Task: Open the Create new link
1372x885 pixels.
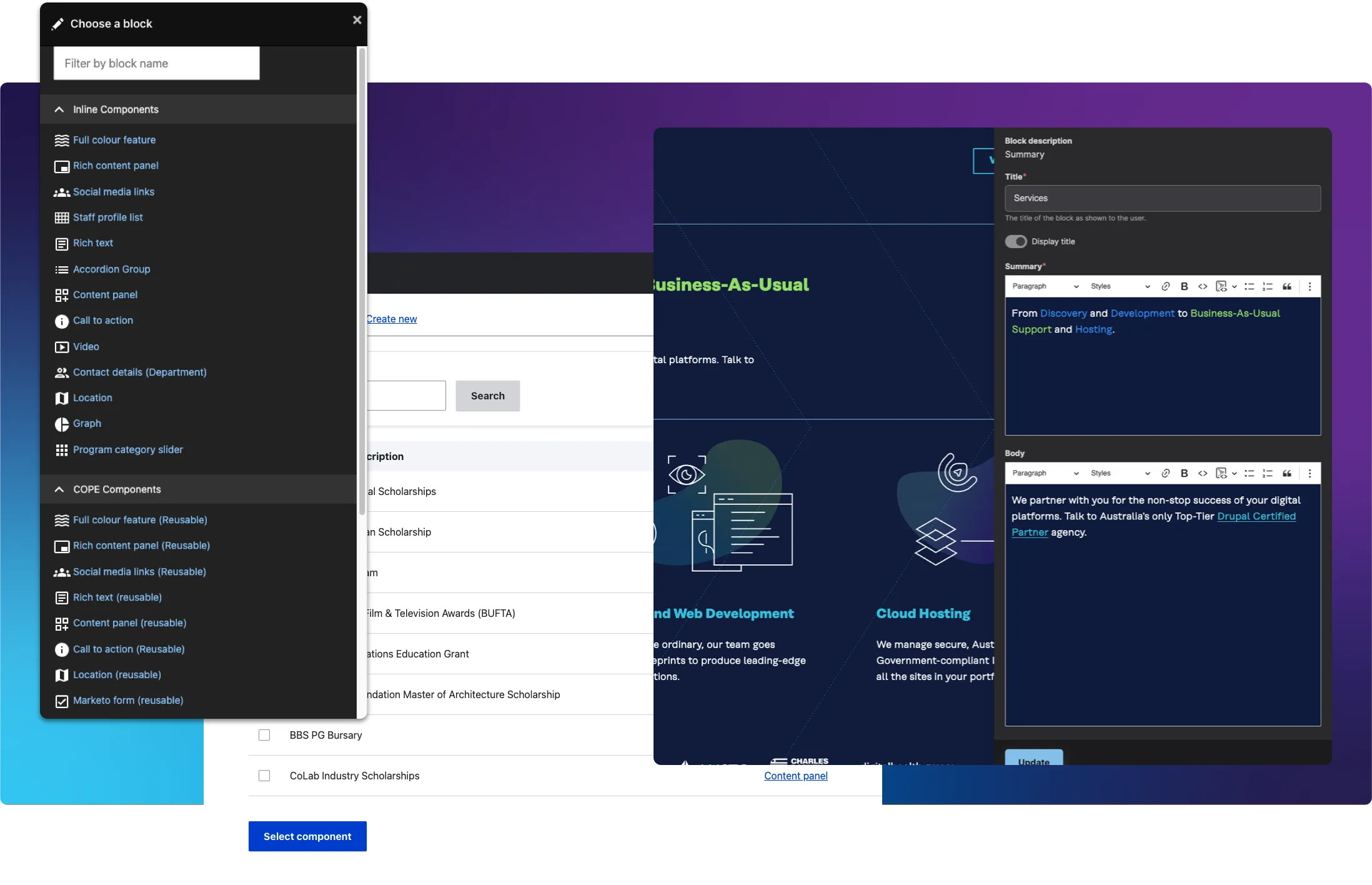Action: (x=392, y=319)
